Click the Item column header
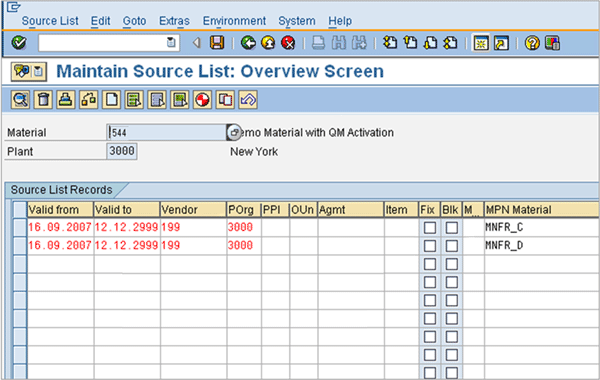 401,210
